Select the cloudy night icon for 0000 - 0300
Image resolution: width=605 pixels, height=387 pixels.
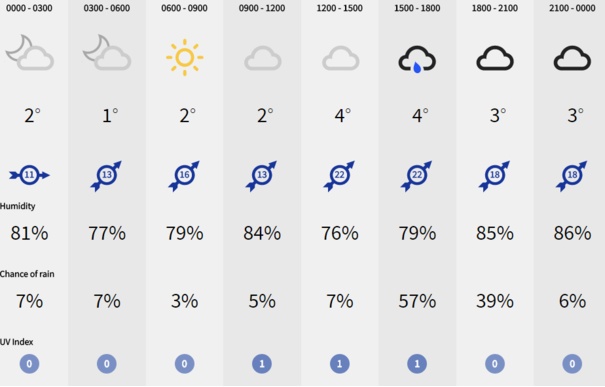click(x=29, y=52)
